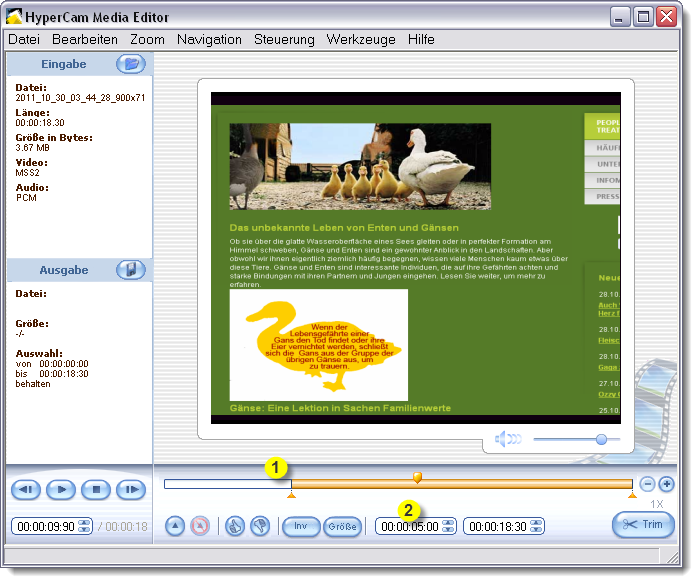Click the selection start triangle marker under timeline
The image size is (692, 577).
[291, 496]
